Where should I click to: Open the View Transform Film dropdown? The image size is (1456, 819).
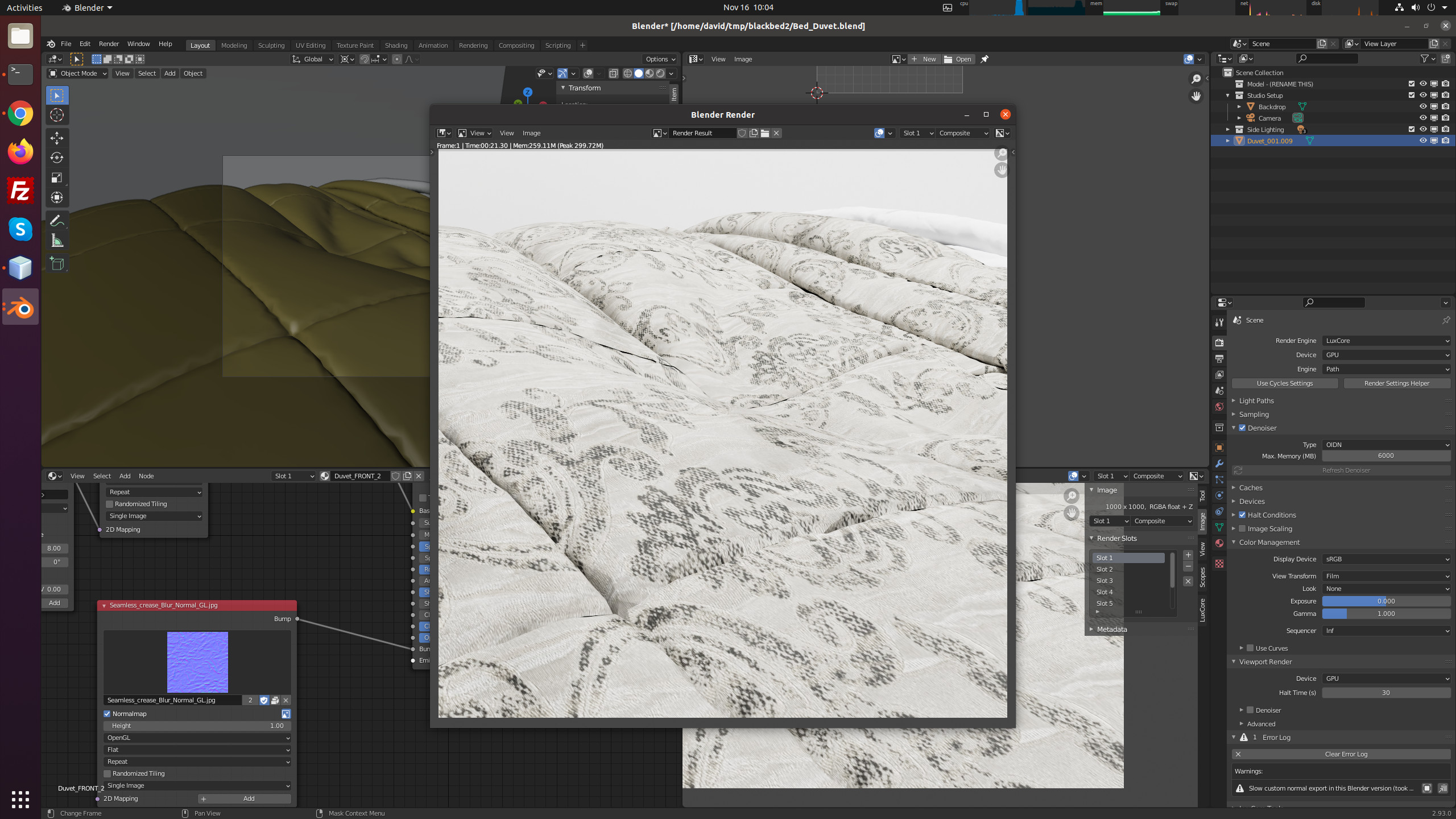(x=1386, y=576)
